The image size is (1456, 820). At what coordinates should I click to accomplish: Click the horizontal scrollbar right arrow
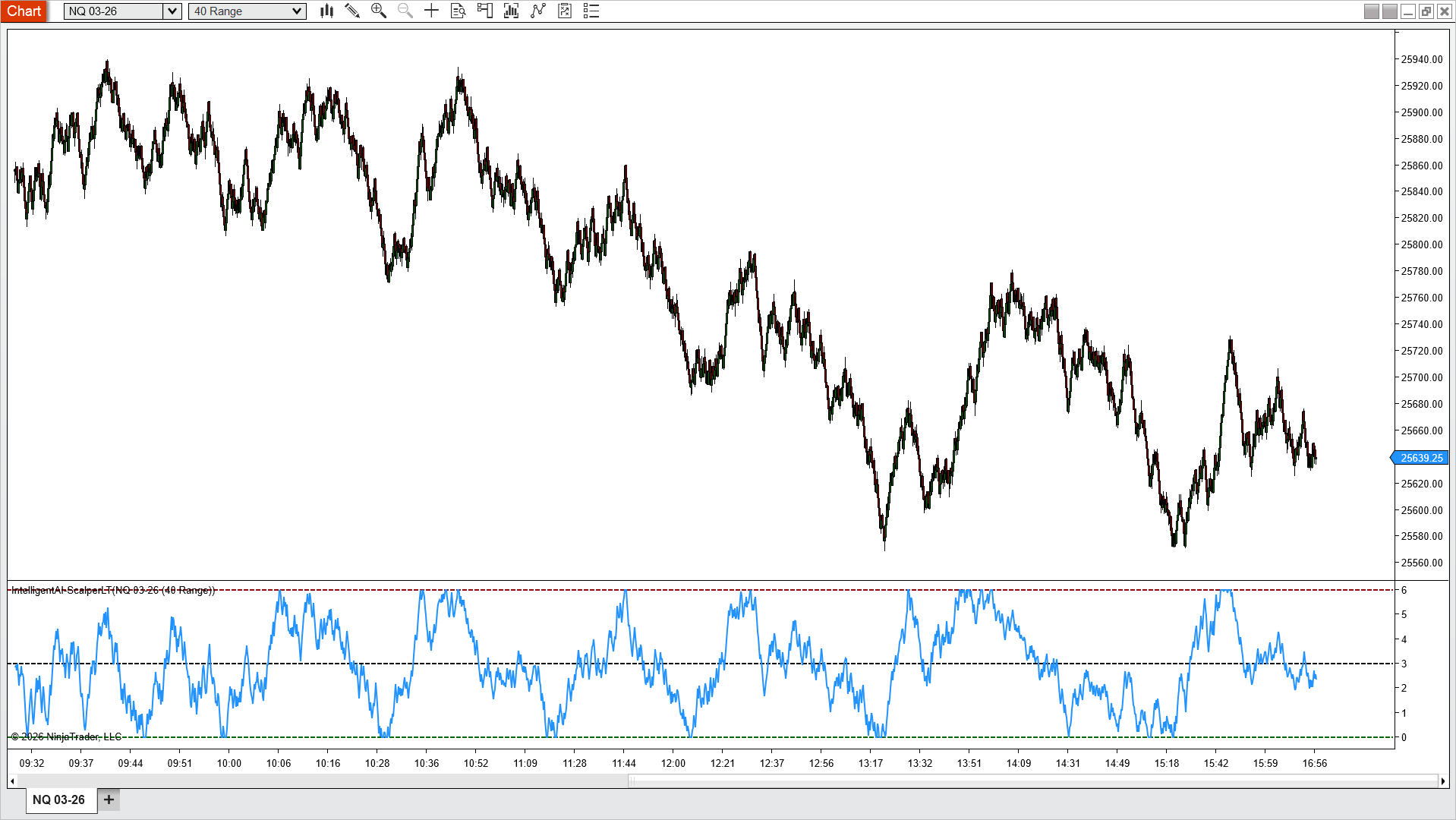click(x=1443, y=781)
